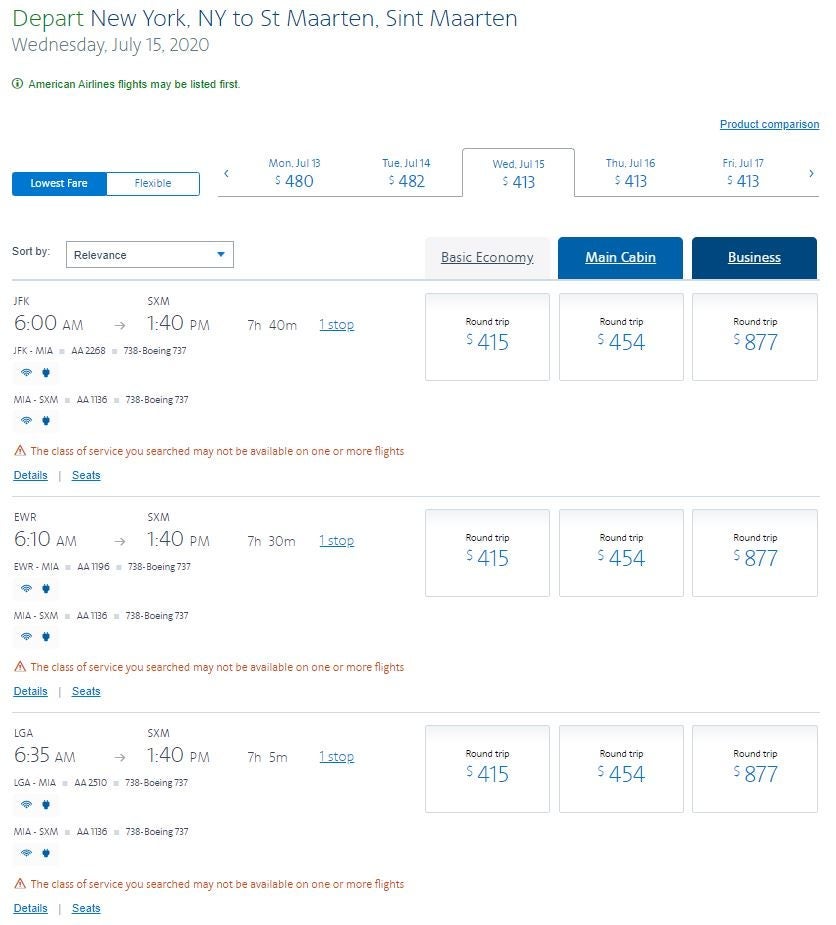This screenshot has width=836, height=925.
Task: Choose Mon, Jul 13 date tab
Action: point(294,173)
